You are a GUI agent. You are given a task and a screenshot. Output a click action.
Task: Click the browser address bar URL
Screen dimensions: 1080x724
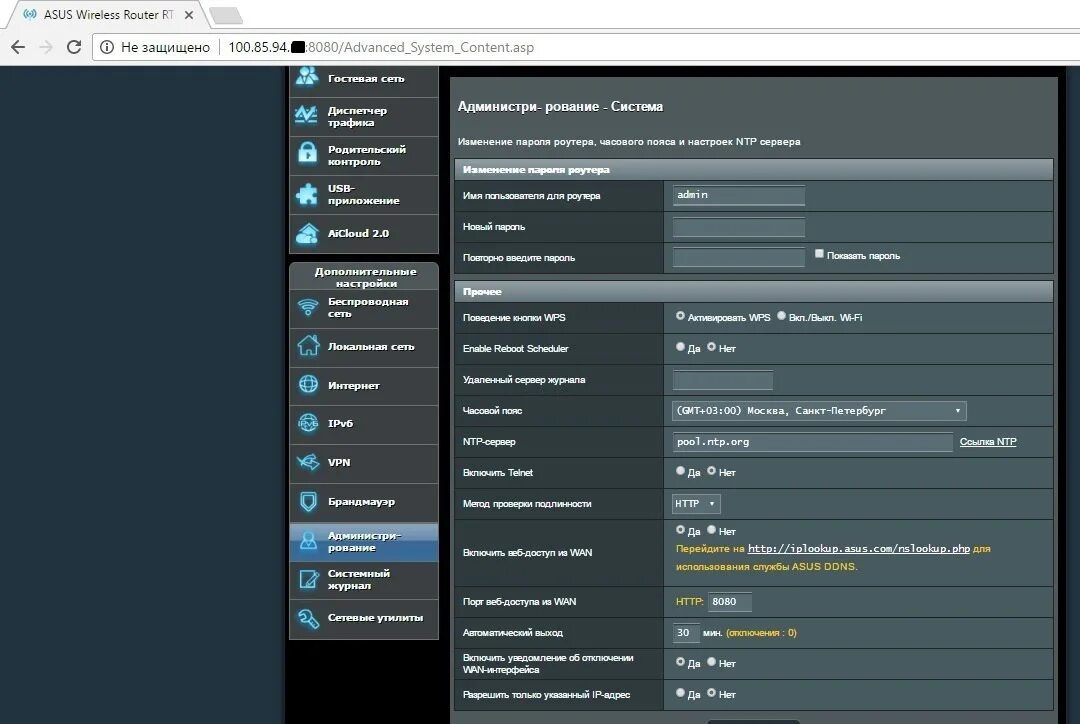[x=381, y=47]
